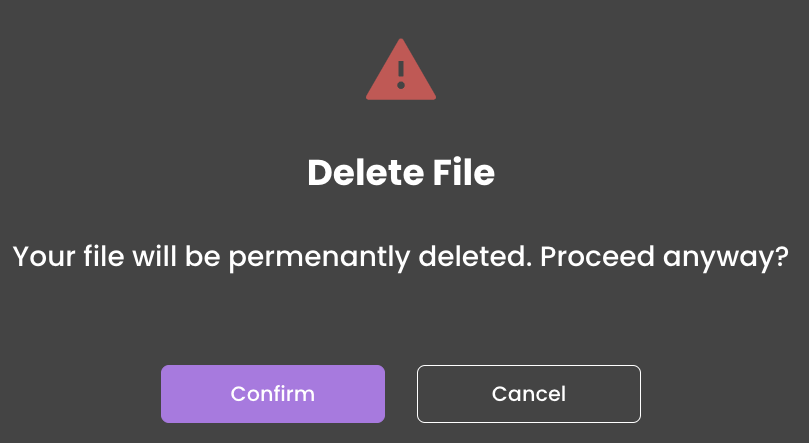Select the Delete File heading

click(401, 172)
